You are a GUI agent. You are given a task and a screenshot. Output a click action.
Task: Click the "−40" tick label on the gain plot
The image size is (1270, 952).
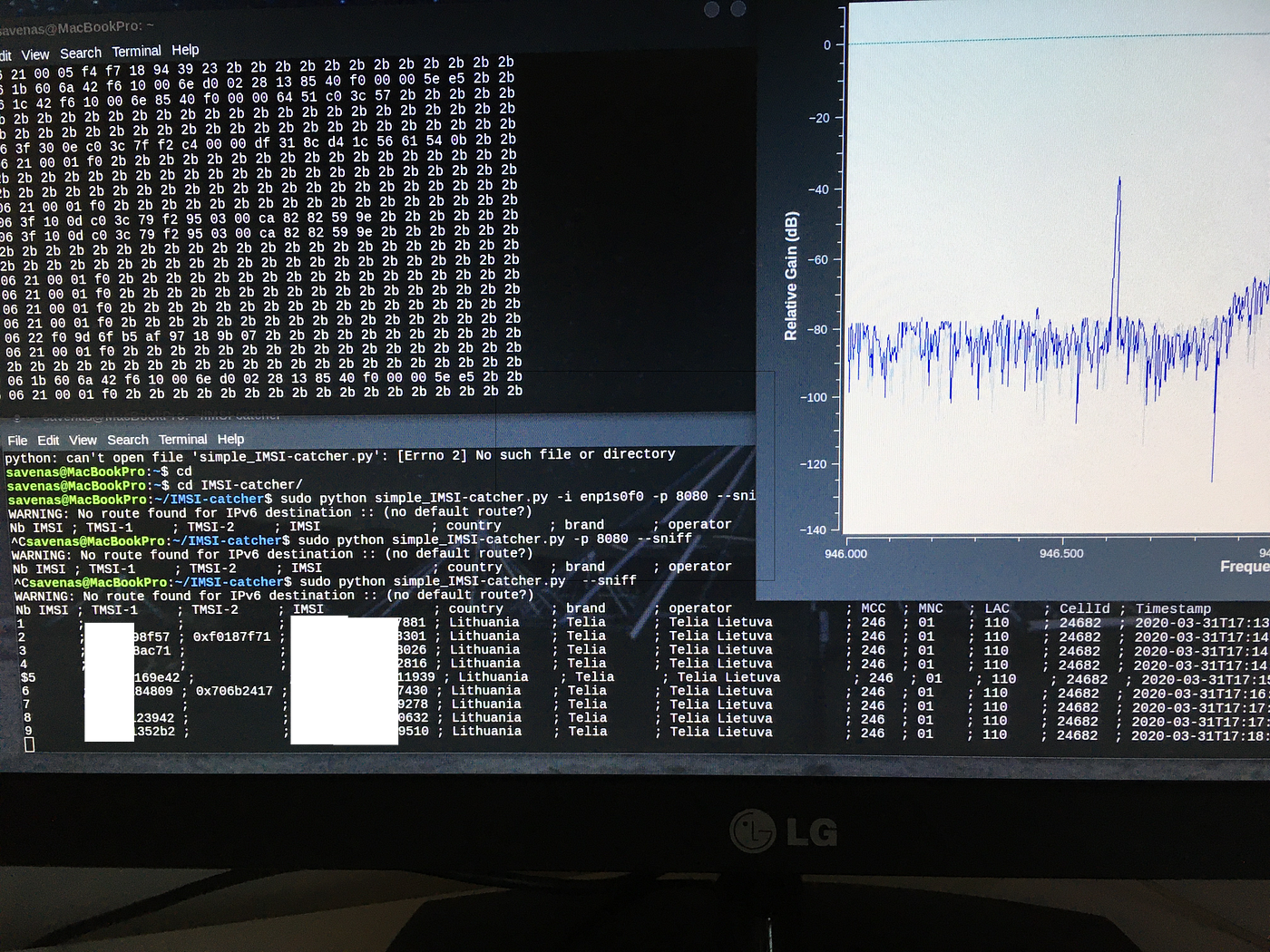click(x=818, y=189)
